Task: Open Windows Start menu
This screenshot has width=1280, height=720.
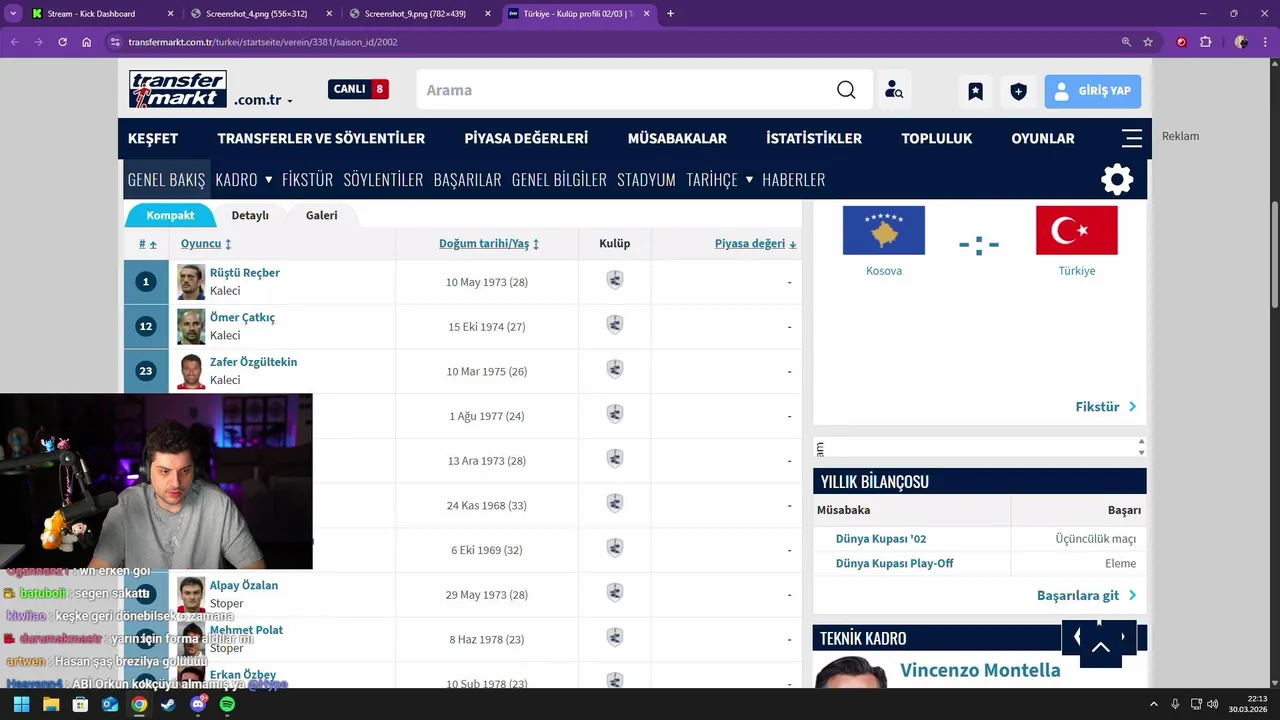Action: pyautogui.click(x=21, y=704)
